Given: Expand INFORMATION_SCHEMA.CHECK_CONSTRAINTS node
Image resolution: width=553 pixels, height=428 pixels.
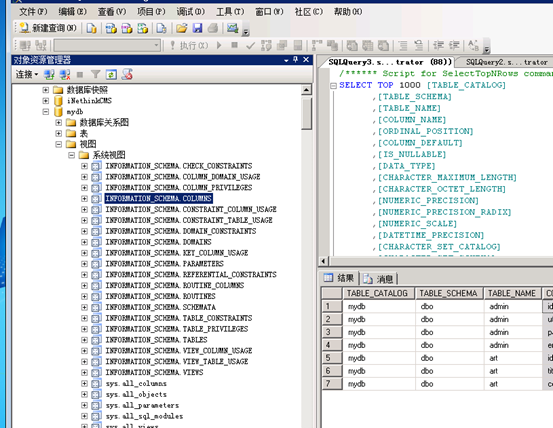Looking at the screenshot, I should (84, 166).
